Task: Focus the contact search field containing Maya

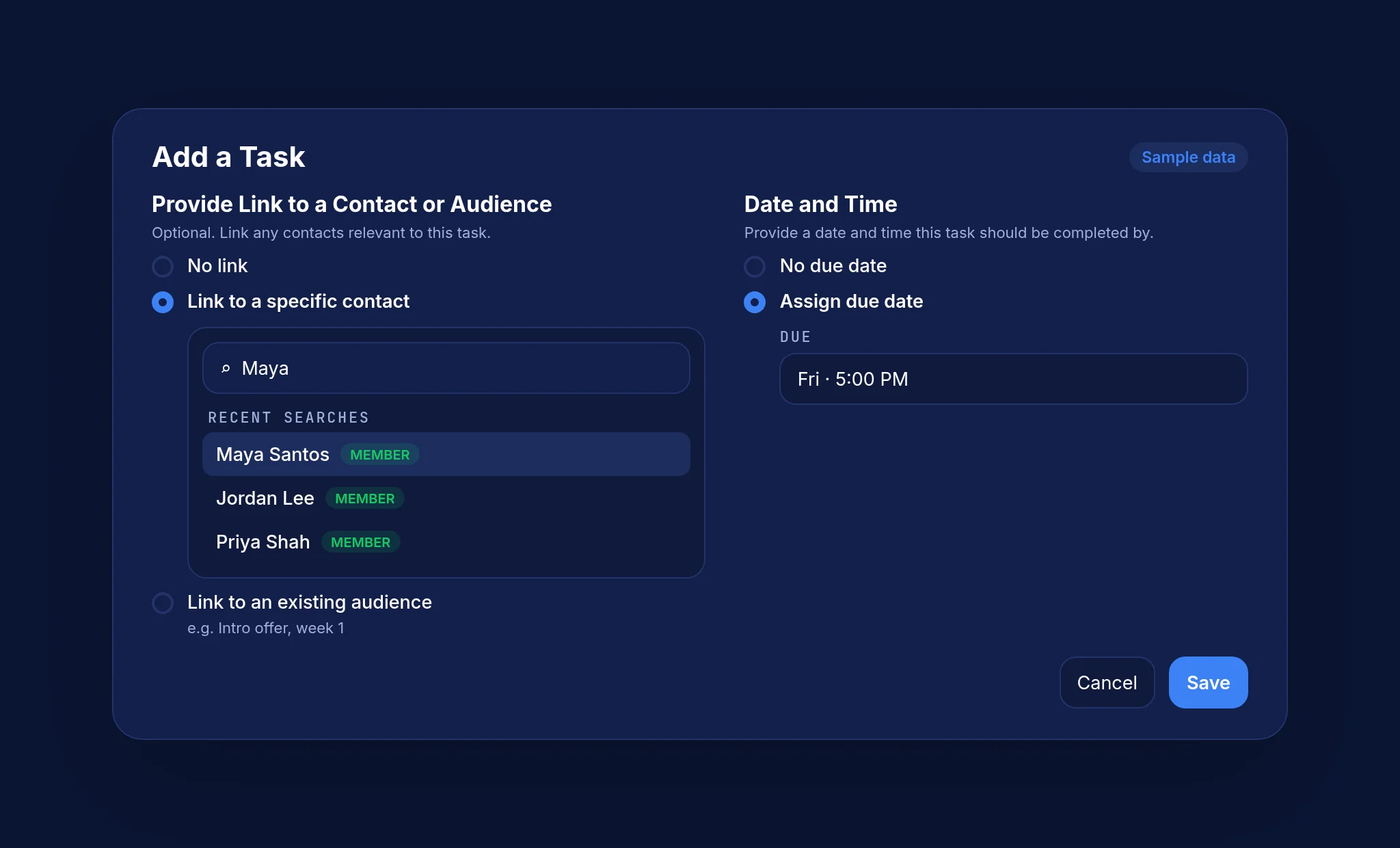Action: coord(446,368)
